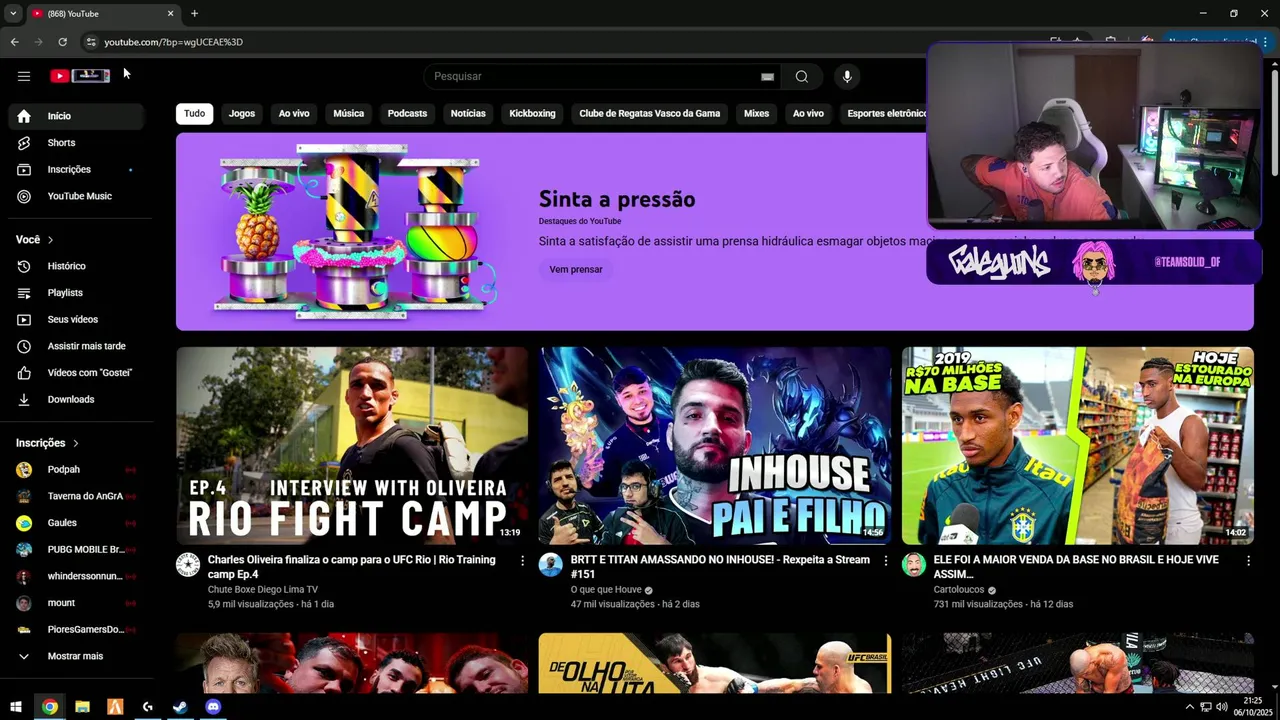1280x720 pixels.
Task: Open mount channel subscription
Action: pos(76,603)
